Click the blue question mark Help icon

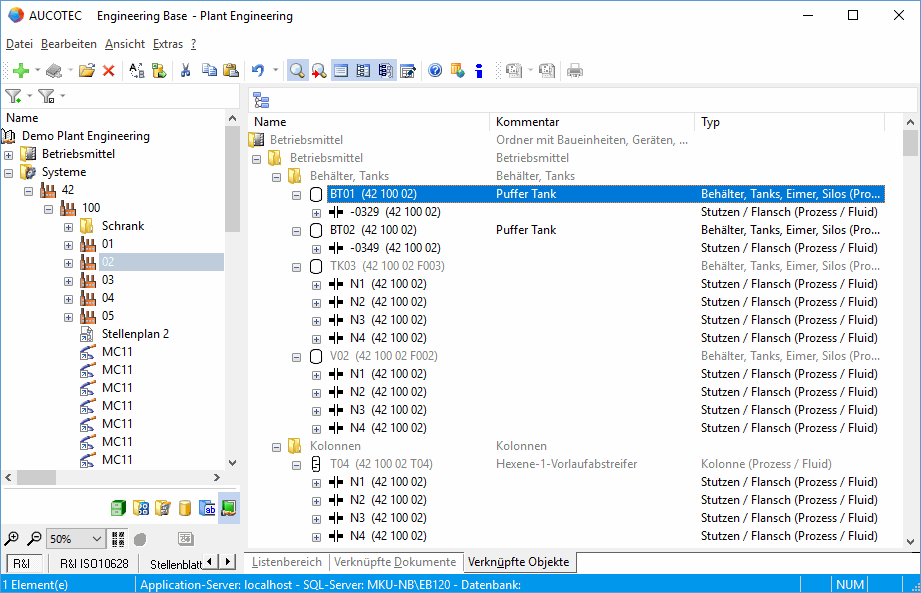point(435,70)
